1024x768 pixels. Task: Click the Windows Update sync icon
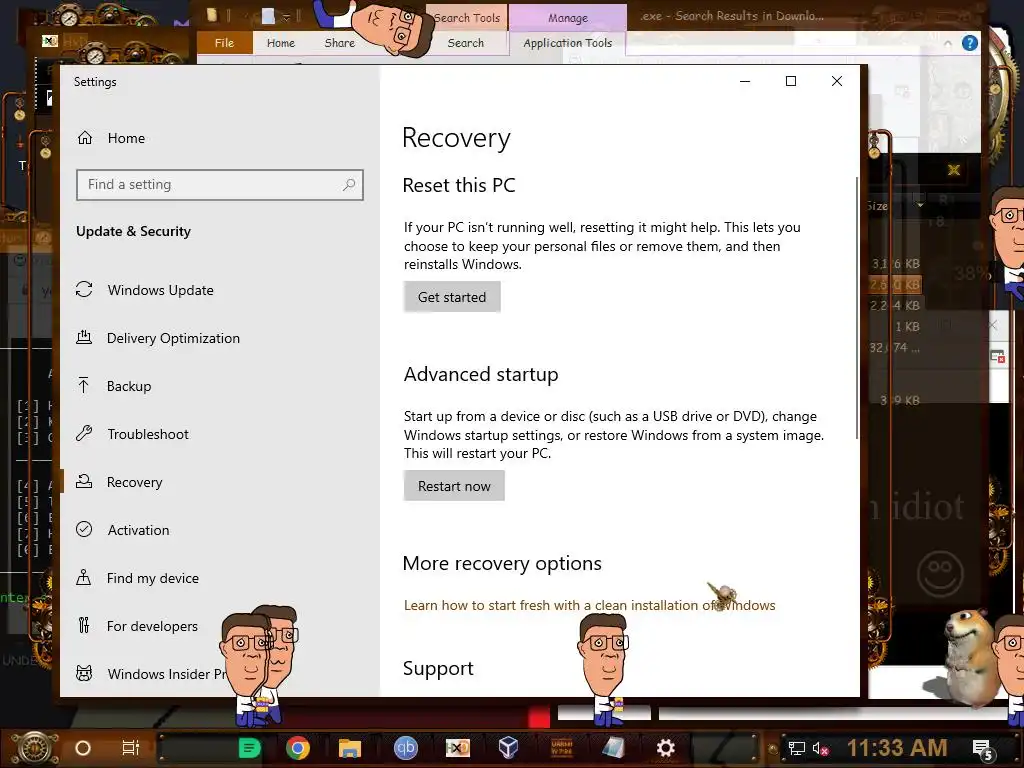pyautogui.click(x=84, y=289)
